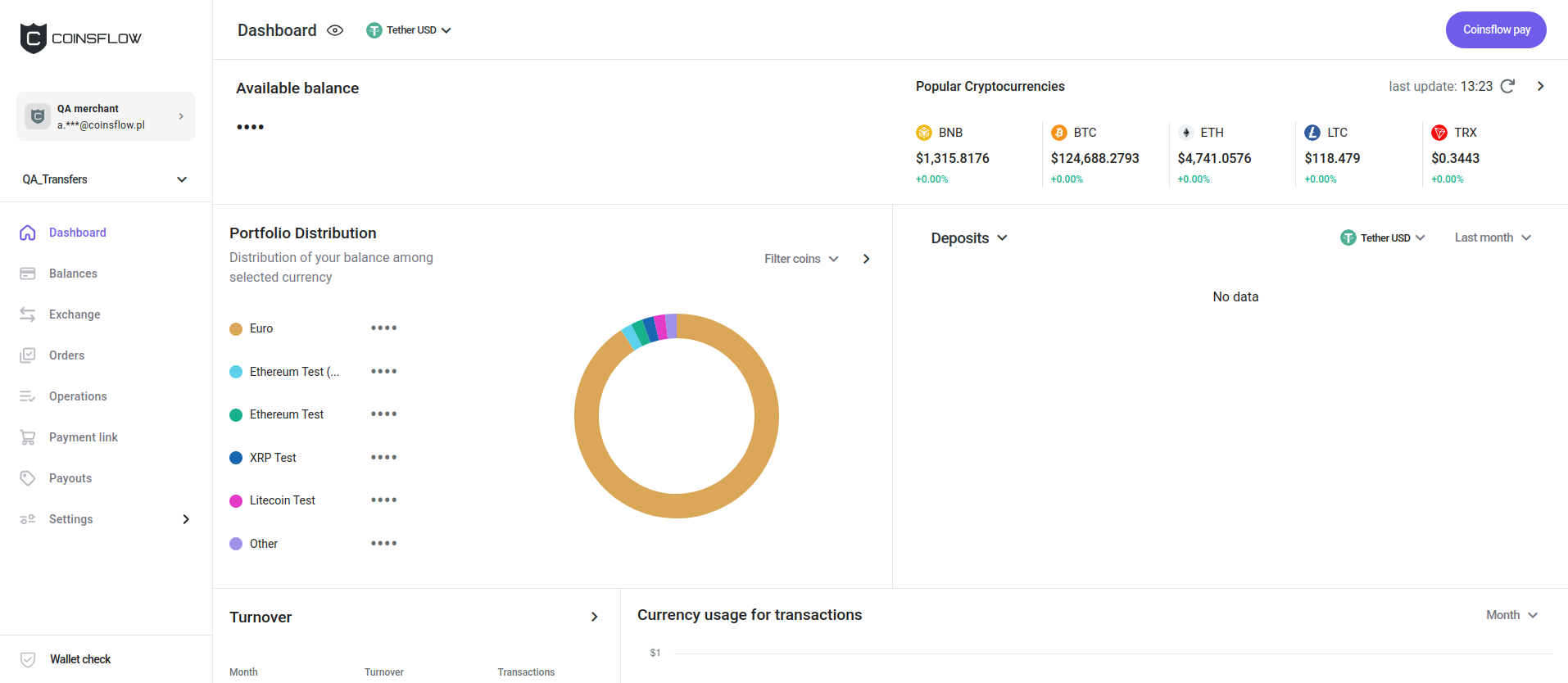Click the Coinsflow logo icon

[x=34, y=38]
